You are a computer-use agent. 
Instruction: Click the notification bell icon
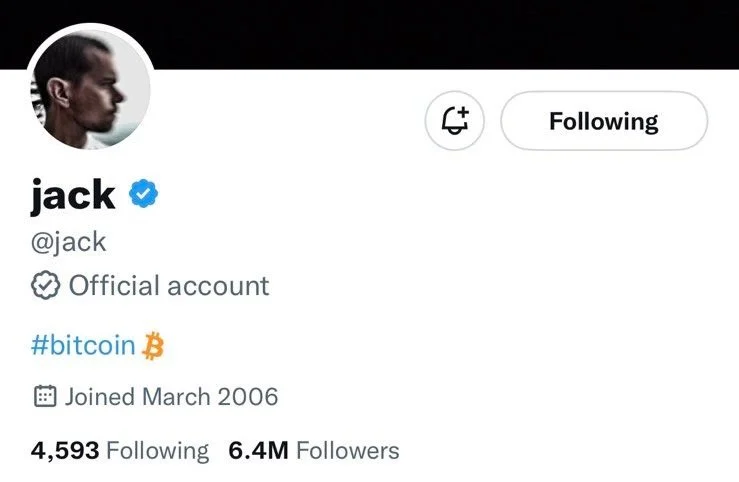[x=454, y=122]
